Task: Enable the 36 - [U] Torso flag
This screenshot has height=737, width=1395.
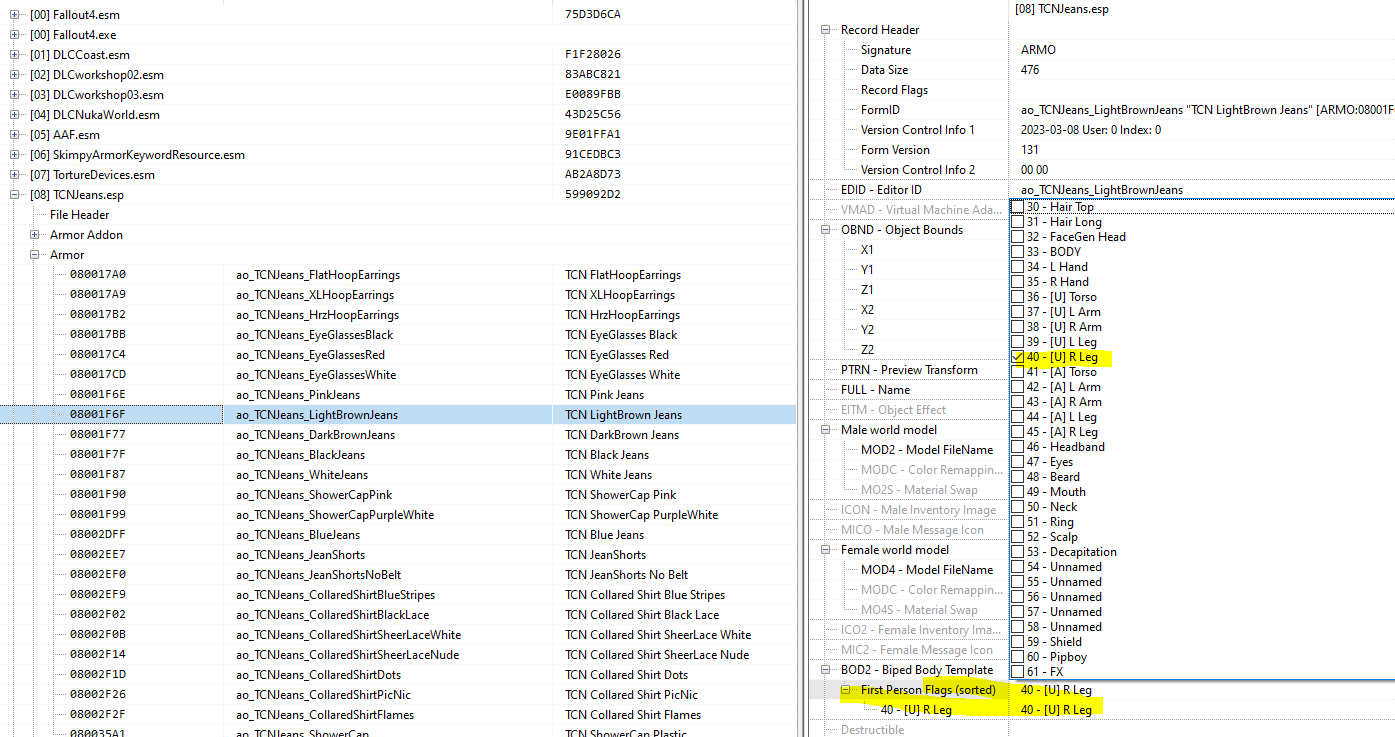Action: pyautogui.click(x=1018, y=297)
